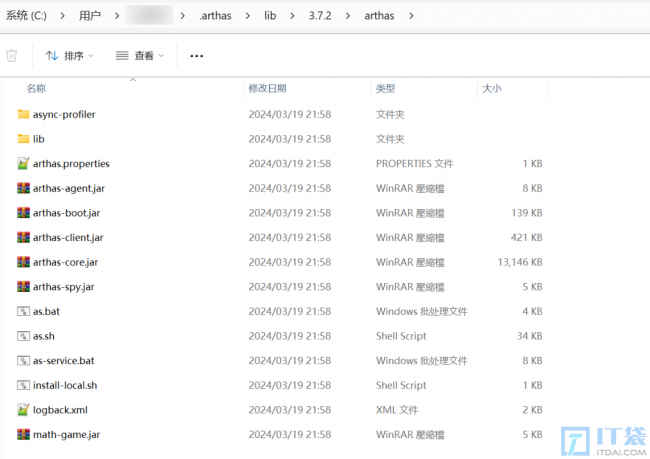Sort by the 修改日期 column header
Image resolution: width=650 pixels, height=459 pixels.
tap(267, 88)
